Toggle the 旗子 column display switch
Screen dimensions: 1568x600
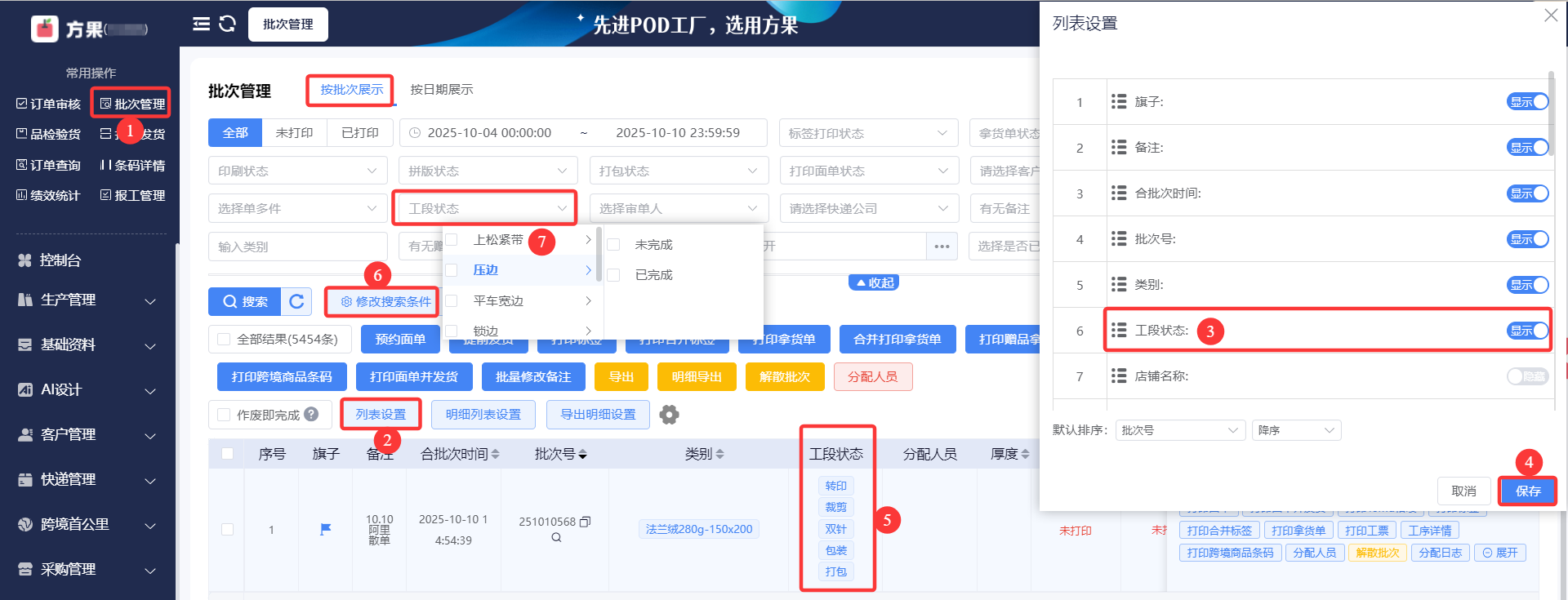(1527, 102)
